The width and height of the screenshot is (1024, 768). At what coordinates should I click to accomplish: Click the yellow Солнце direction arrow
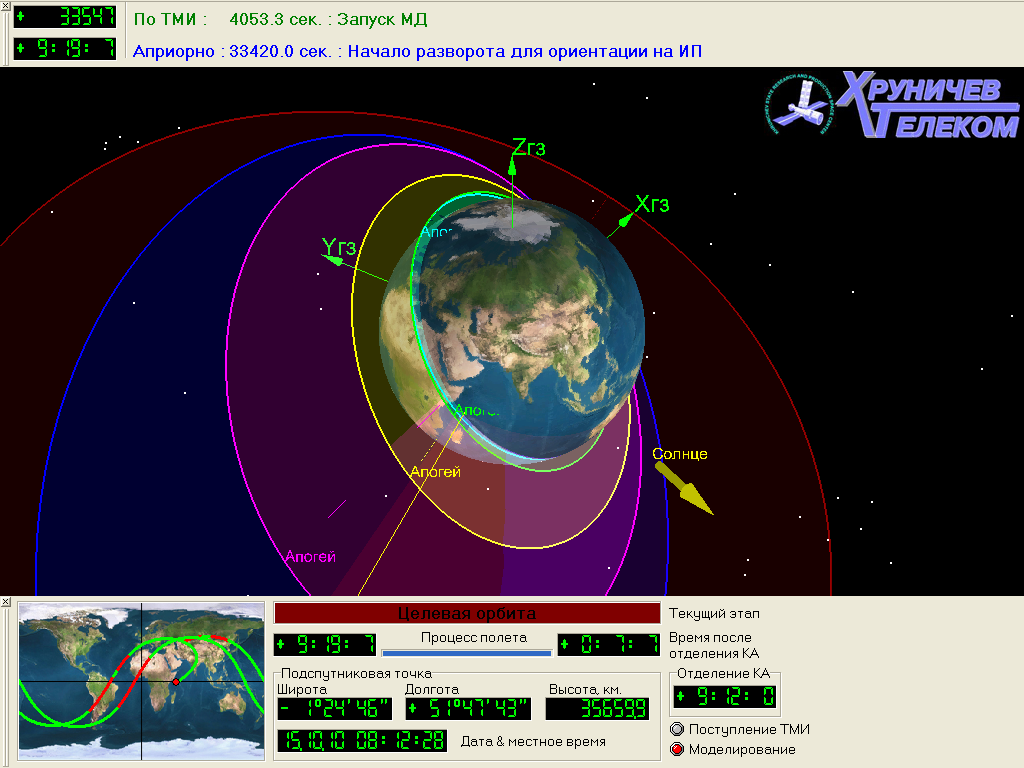[x=684, y=488]
